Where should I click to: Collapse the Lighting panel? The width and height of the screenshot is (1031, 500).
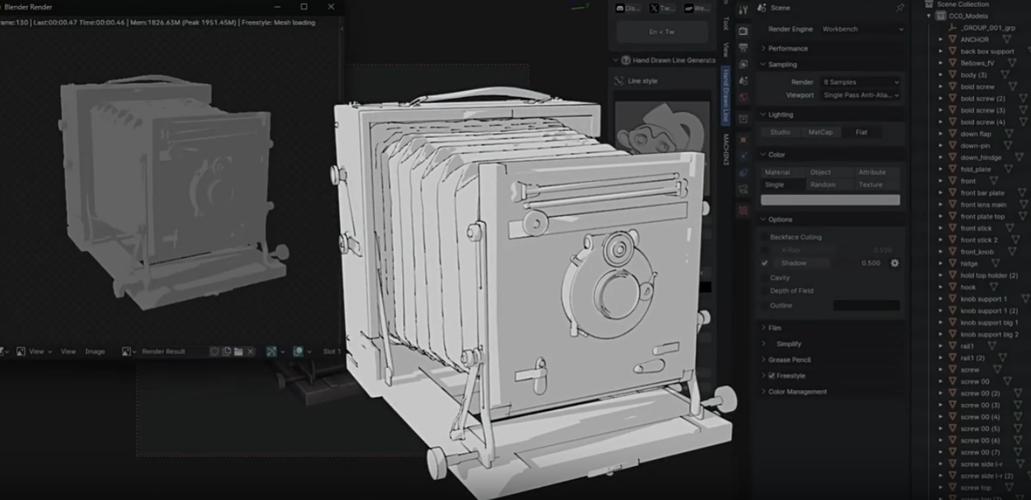(780, 114)
